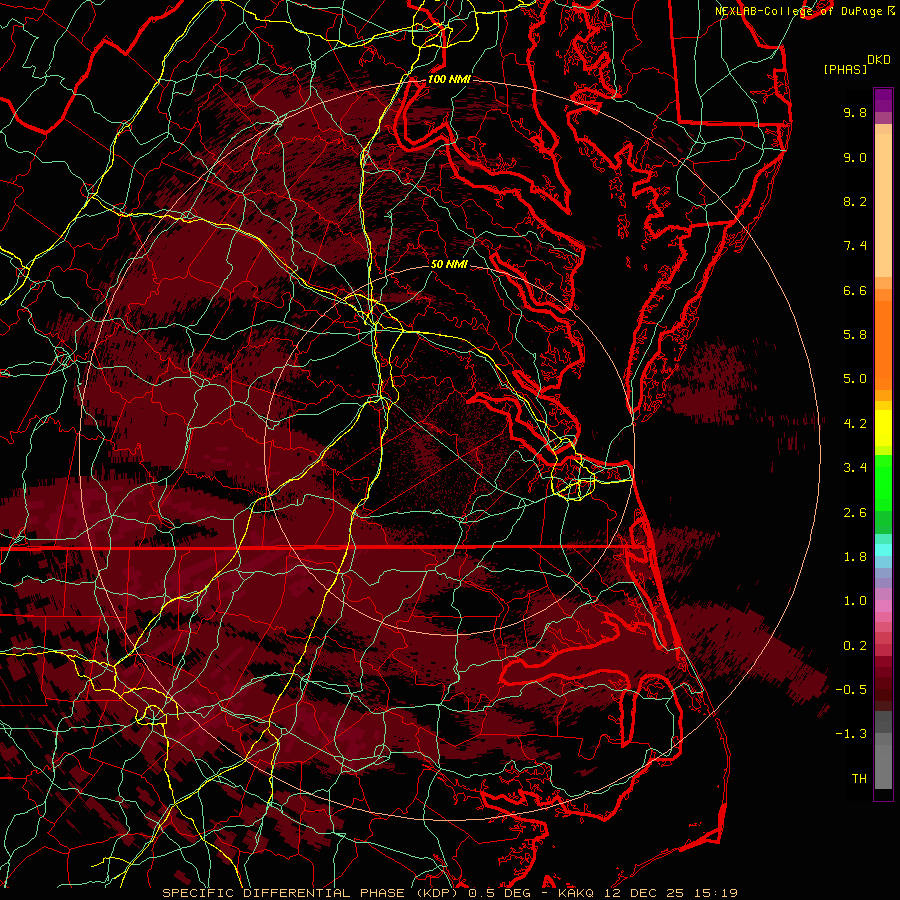The width and height of the screenshot is (900, 900).
Task: Click the 100 NMI range ring label
Action: click(x=449, y=79)
